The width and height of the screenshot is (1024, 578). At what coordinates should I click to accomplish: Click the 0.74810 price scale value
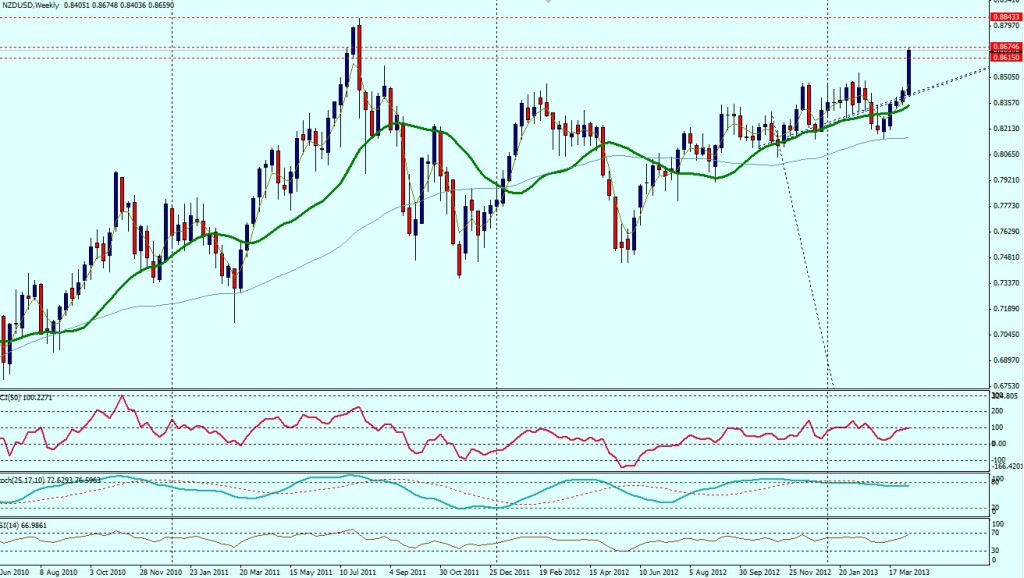tap(1004, 257)
